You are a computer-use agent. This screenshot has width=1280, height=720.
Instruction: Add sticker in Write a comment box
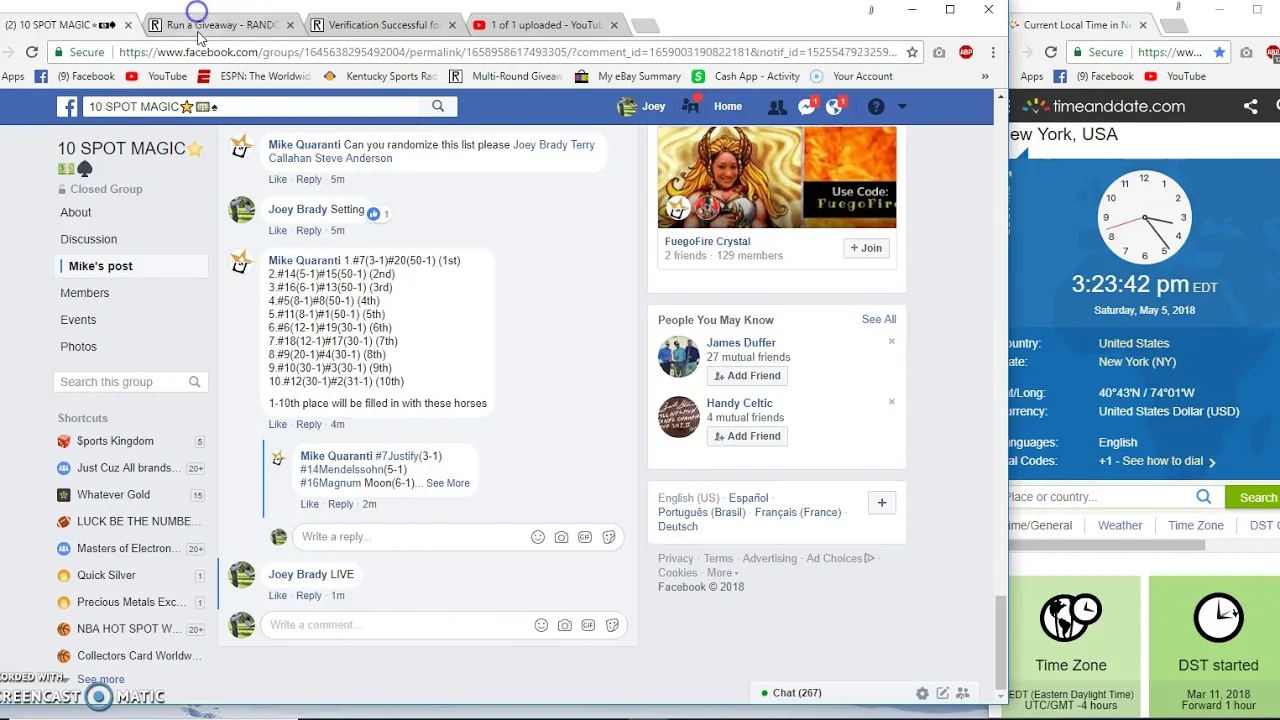[612, 625]
